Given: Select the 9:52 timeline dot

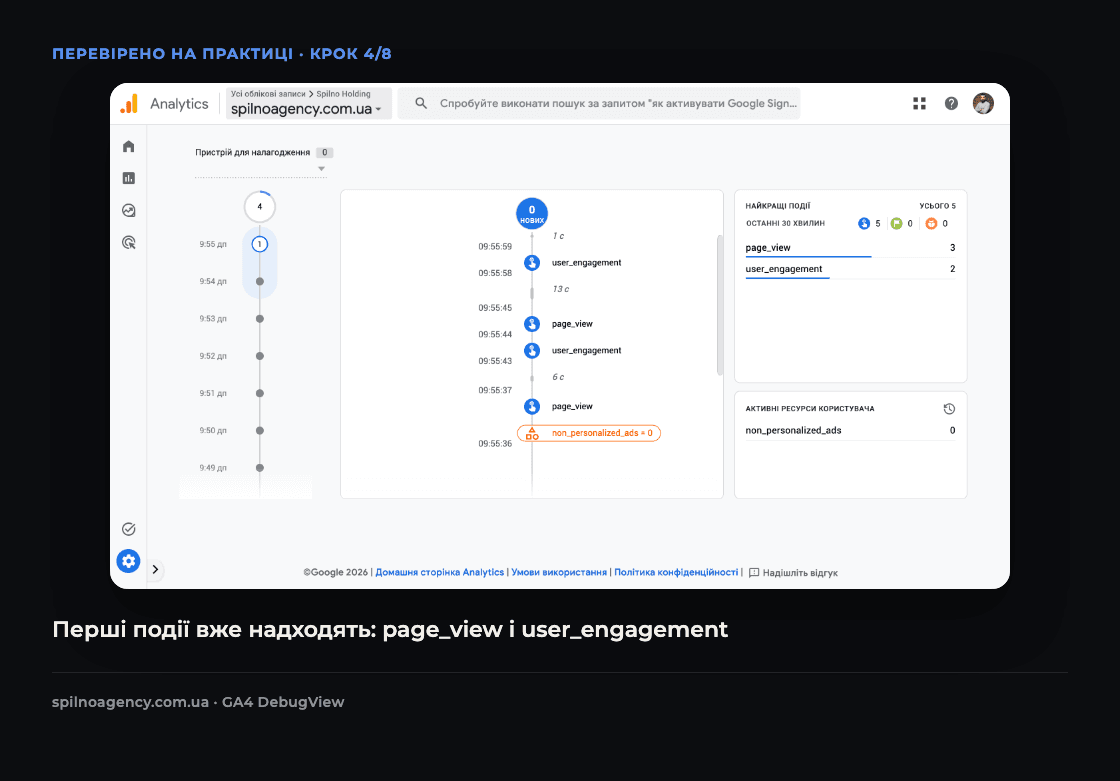Looking at the screenshot, I should [x=260, y=356].
